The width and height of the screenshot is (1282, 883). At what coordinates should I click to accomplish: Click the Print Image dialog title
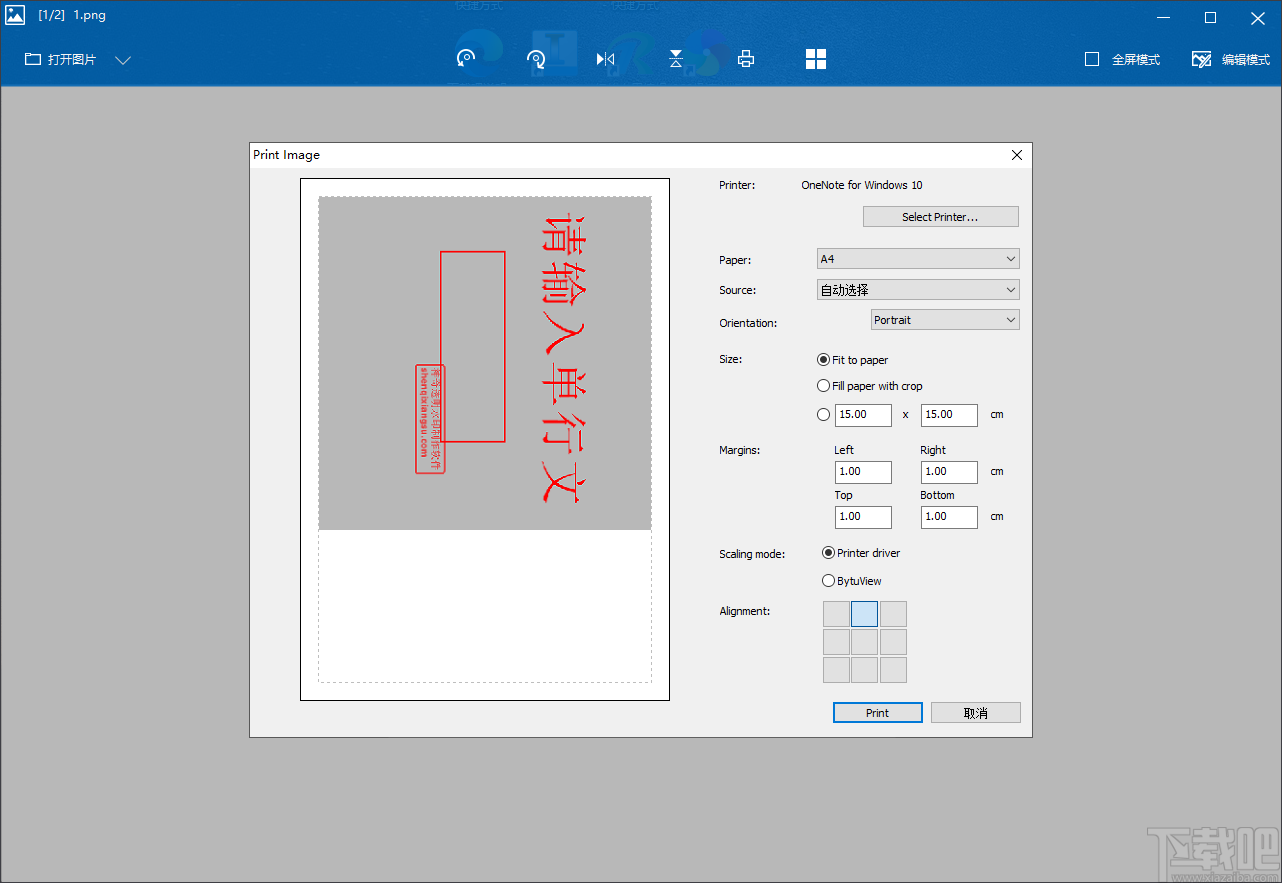click(x=287, y=155)
